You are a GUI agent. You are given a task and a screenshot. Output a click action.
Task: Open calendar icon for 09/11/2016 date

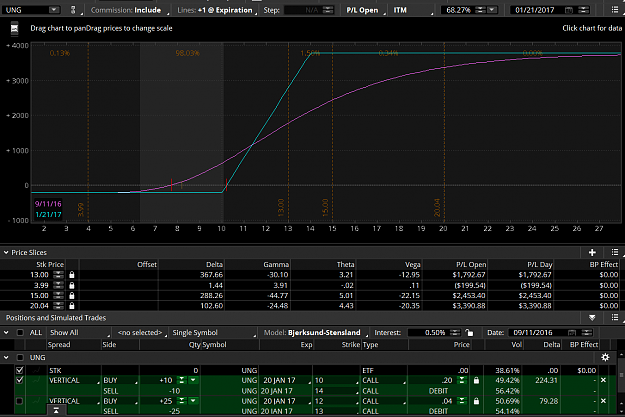[x=572, y=332]
